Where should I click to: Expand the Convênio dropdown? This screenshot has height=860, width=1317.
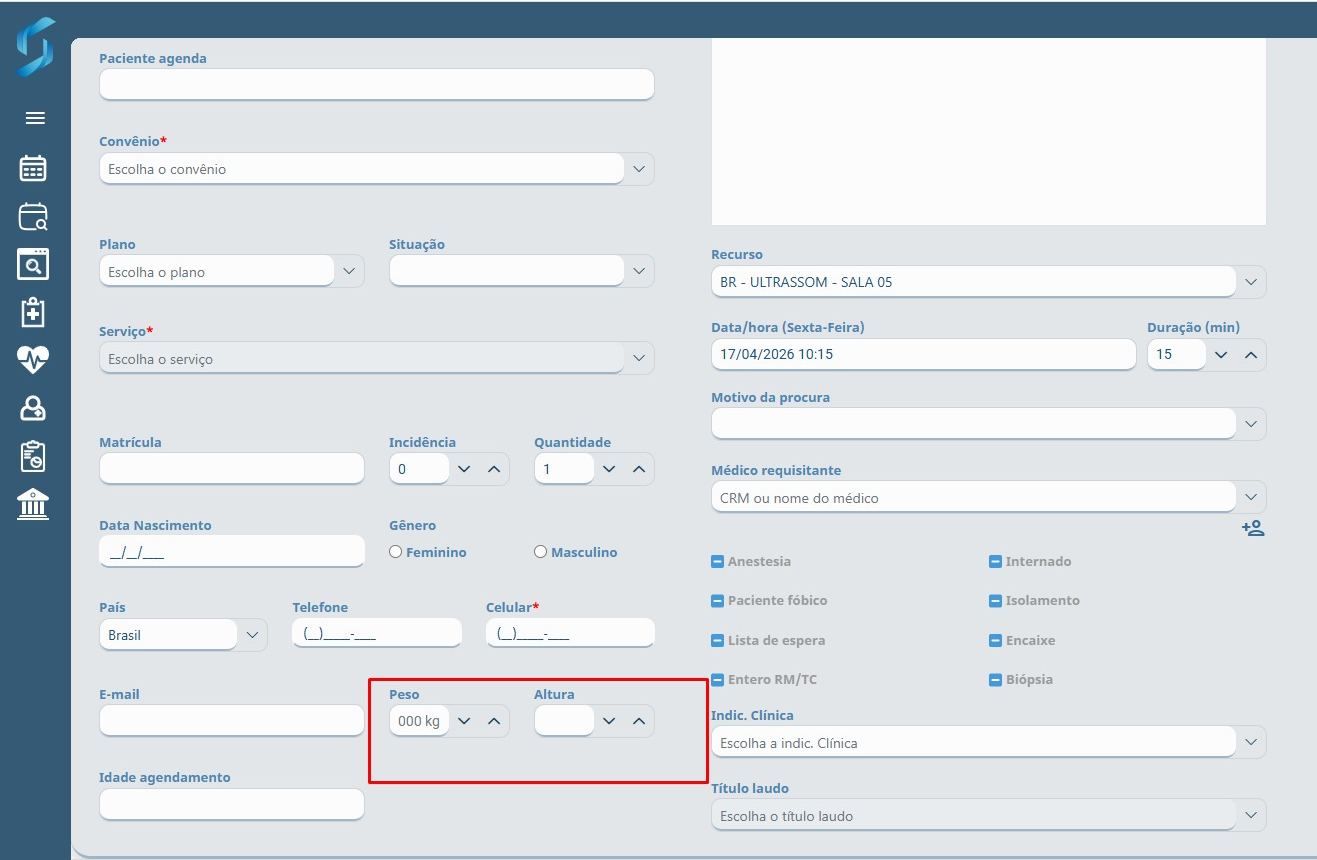639,169
